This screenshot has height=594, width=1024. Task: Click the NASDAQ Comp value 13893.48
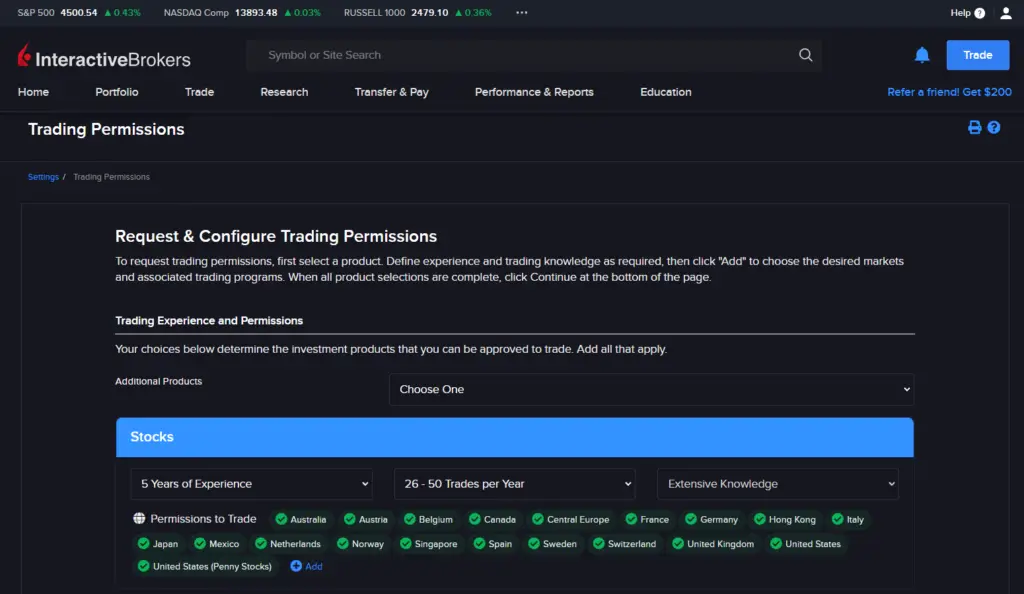[x=256, y=13]
